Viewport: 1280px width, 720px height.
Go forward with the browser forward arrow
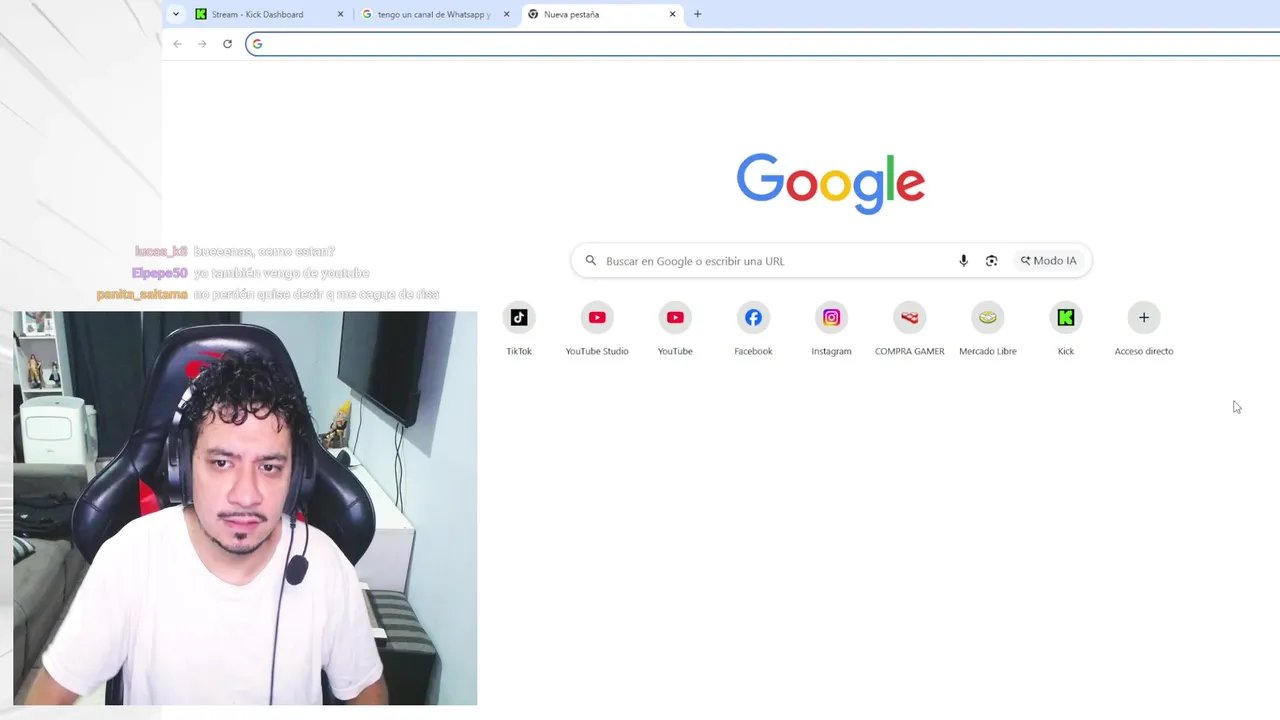click(202, 44)
